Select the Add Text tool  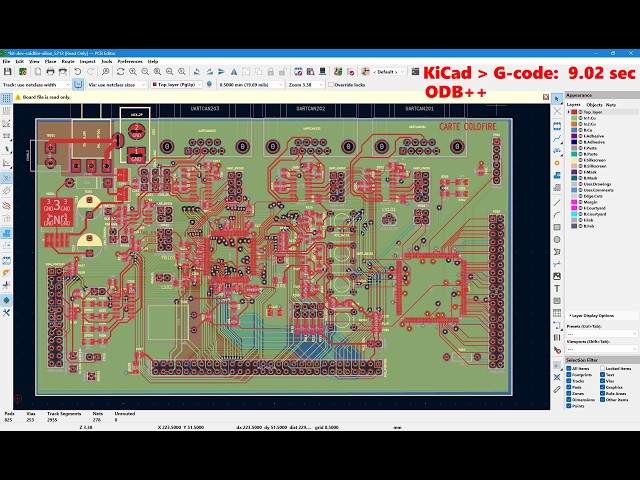coord(557,289)
